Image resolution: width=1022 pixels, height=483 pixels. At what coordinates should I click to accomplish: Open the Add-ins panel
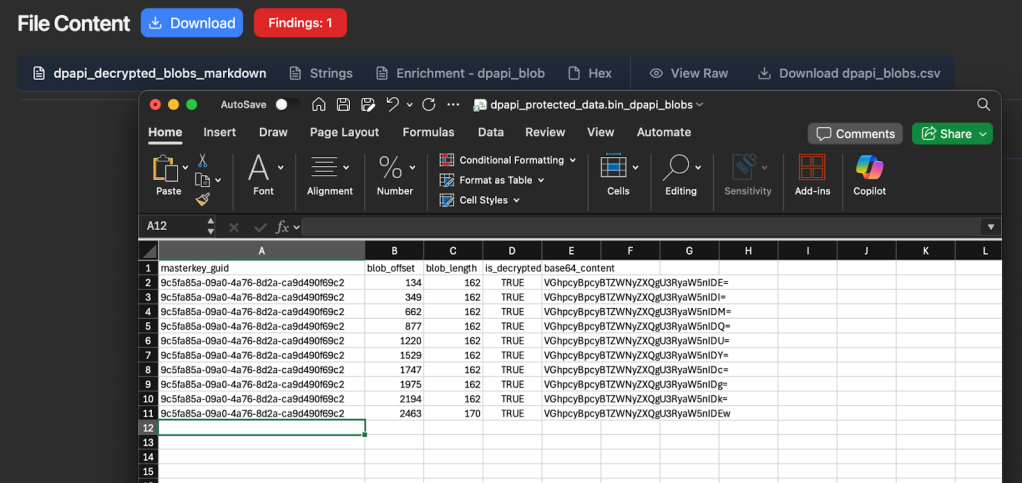point(812,168)
